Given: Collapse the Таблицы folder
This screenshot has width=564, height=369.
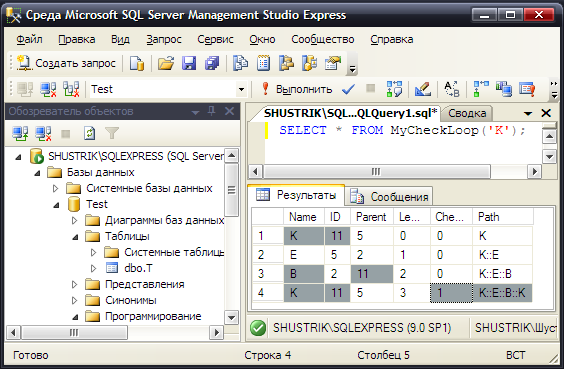Looking at the screenshot, I should click(x=76, y=237).
